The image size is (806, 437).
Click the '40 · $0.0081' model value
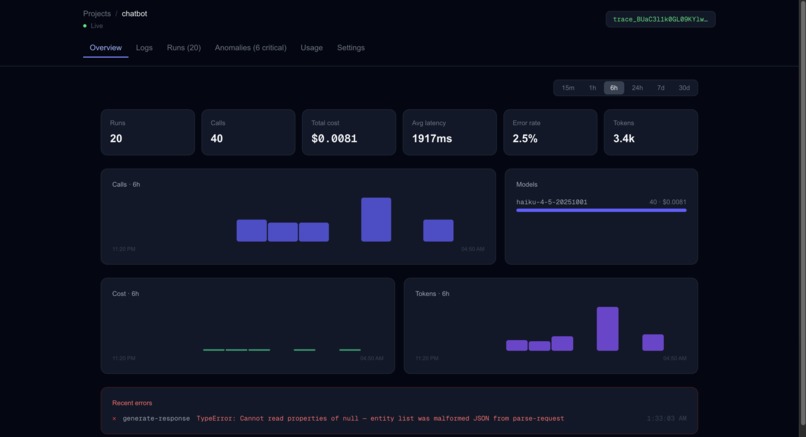point(668,202)
